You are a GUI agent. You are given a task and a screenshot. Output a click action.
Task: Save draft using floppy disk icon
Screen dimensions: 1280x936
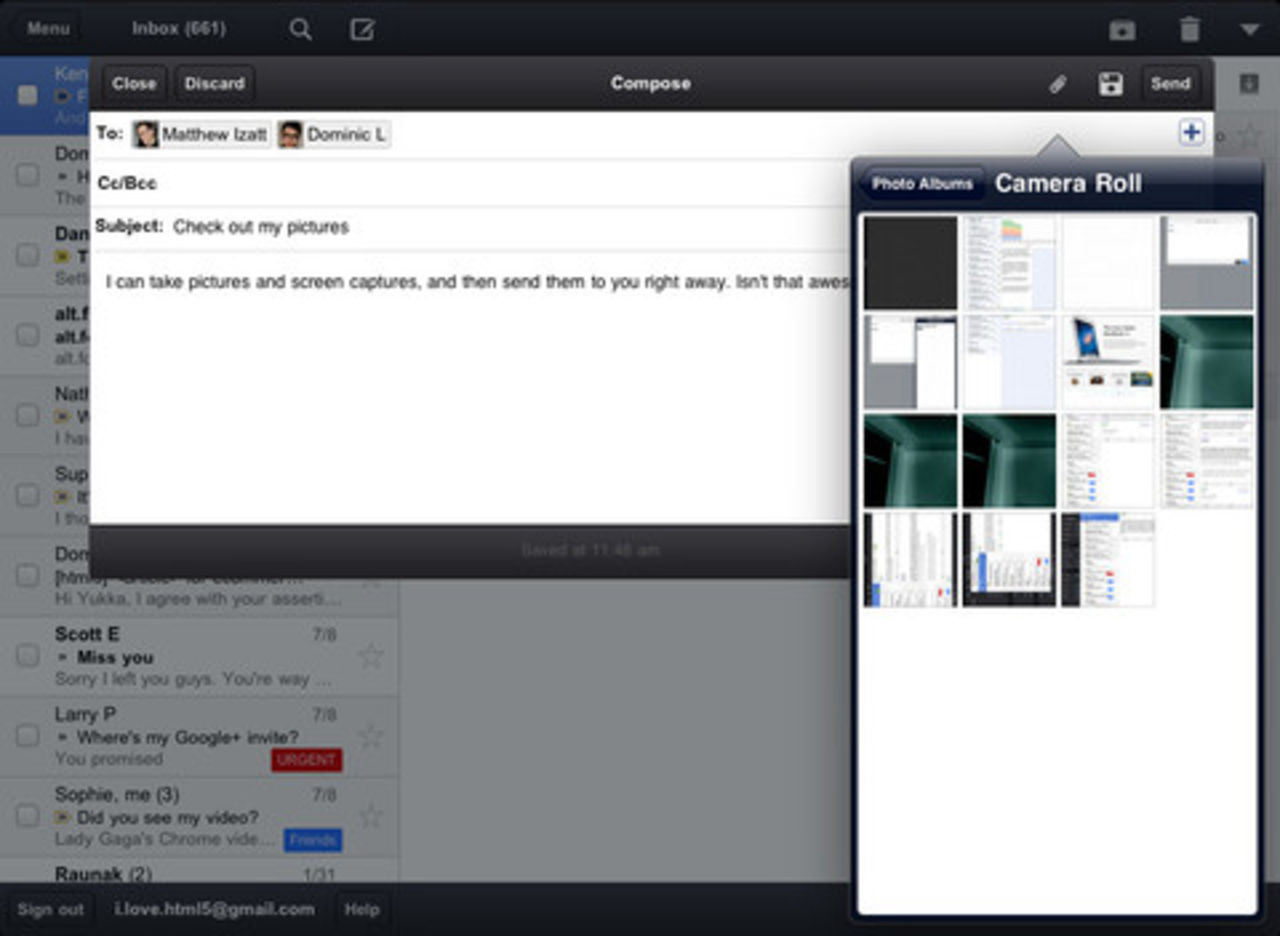pos(1110,84)
